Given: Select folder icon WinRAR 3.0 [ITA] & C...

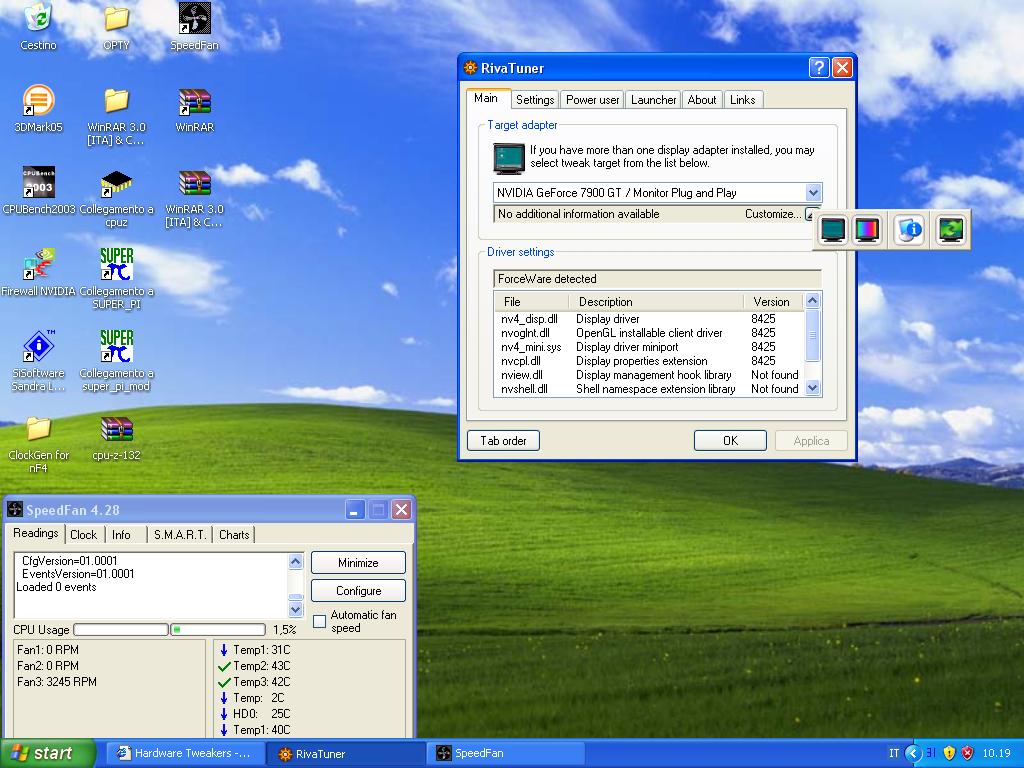Looking at the screenshot, I should pos(116,116).
